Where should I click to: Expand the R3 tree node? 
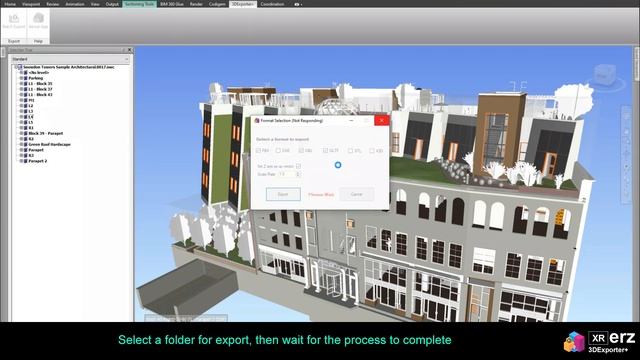tap(21, 156)
